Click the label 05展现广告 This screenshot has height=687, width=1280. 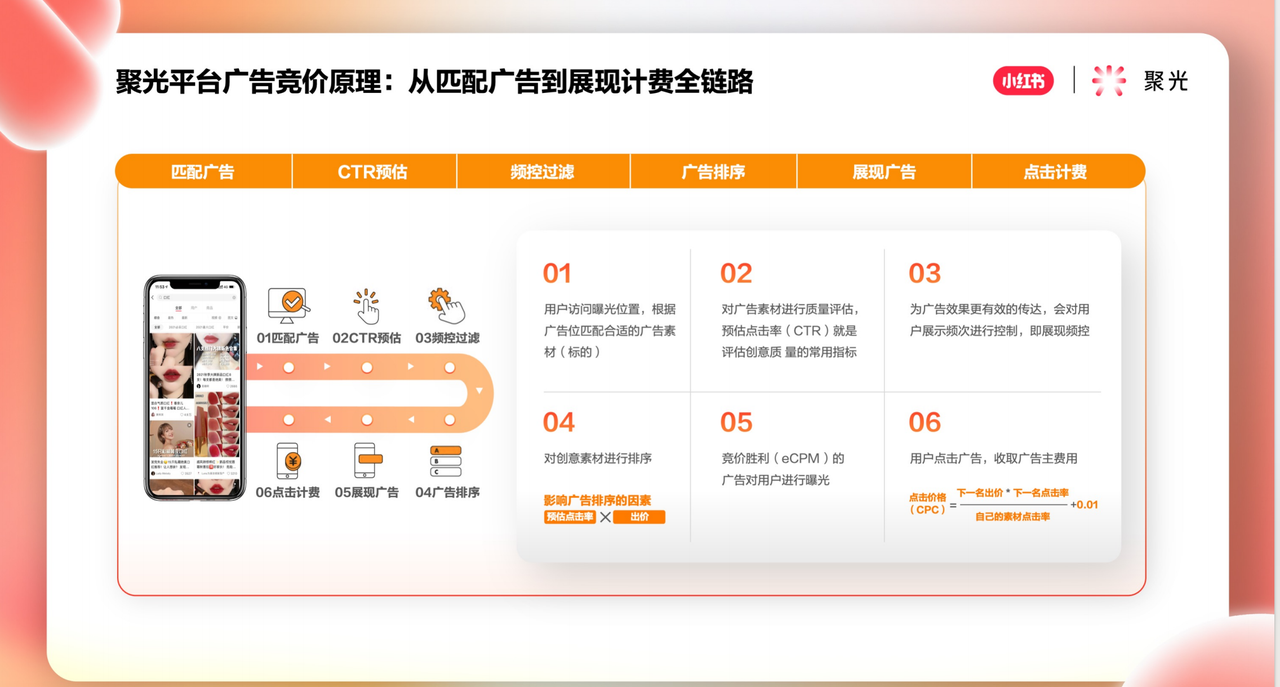pos(367,492)
